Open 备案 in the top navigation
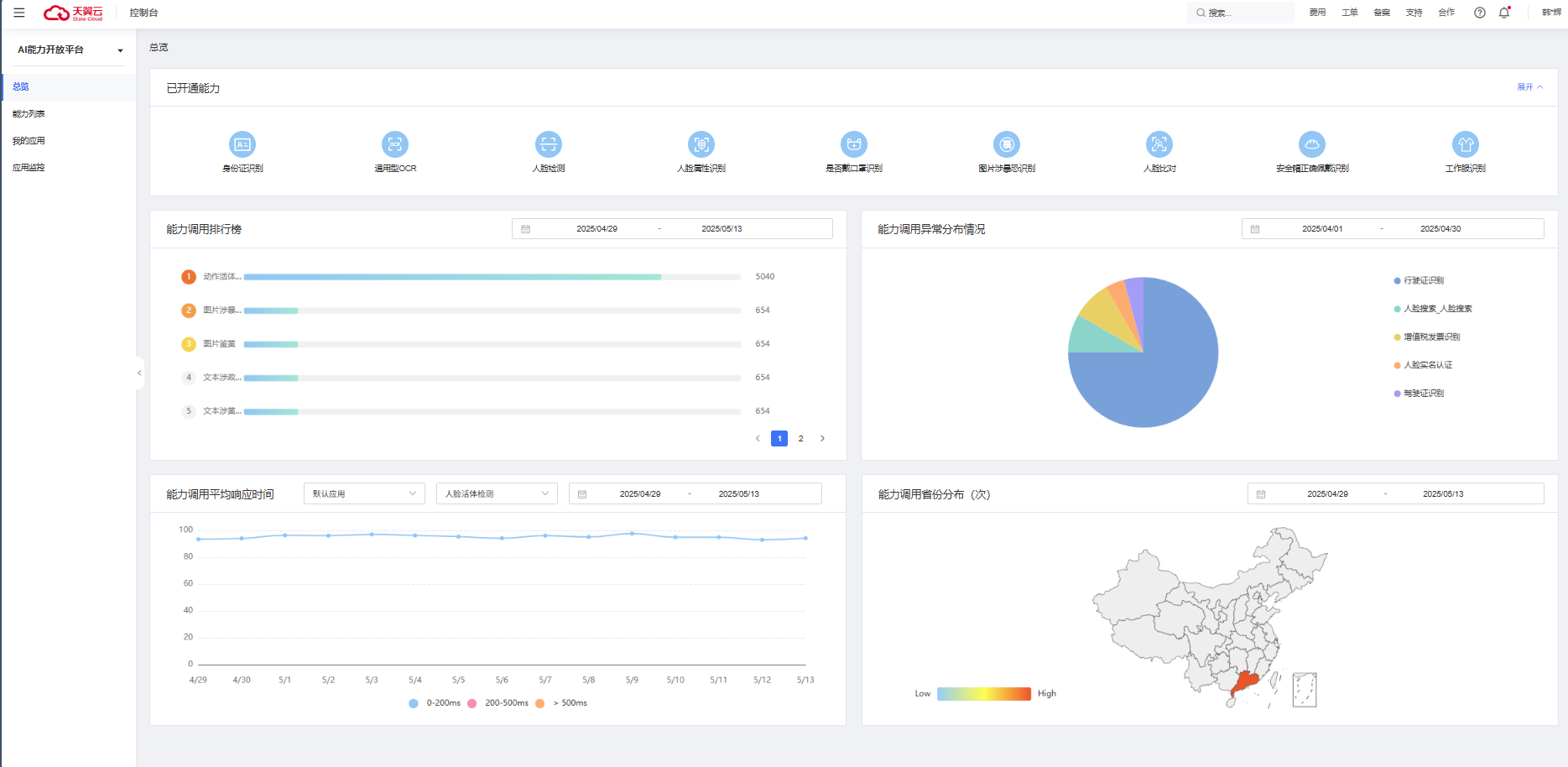The width and height of the screenshot is (1568, 767). [x=1382, y=13]
